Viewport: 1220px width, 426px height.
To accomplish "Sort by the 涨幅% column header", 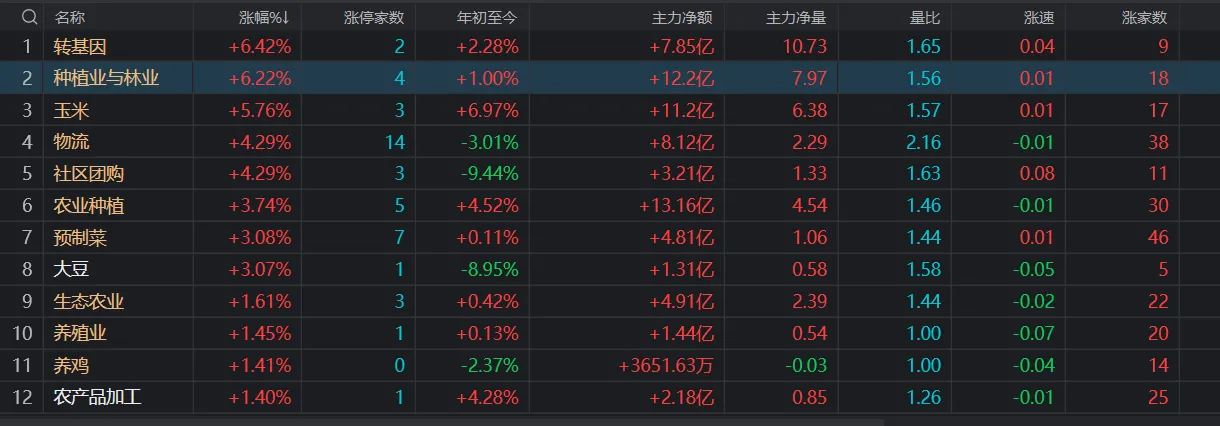I will point(265,17).
